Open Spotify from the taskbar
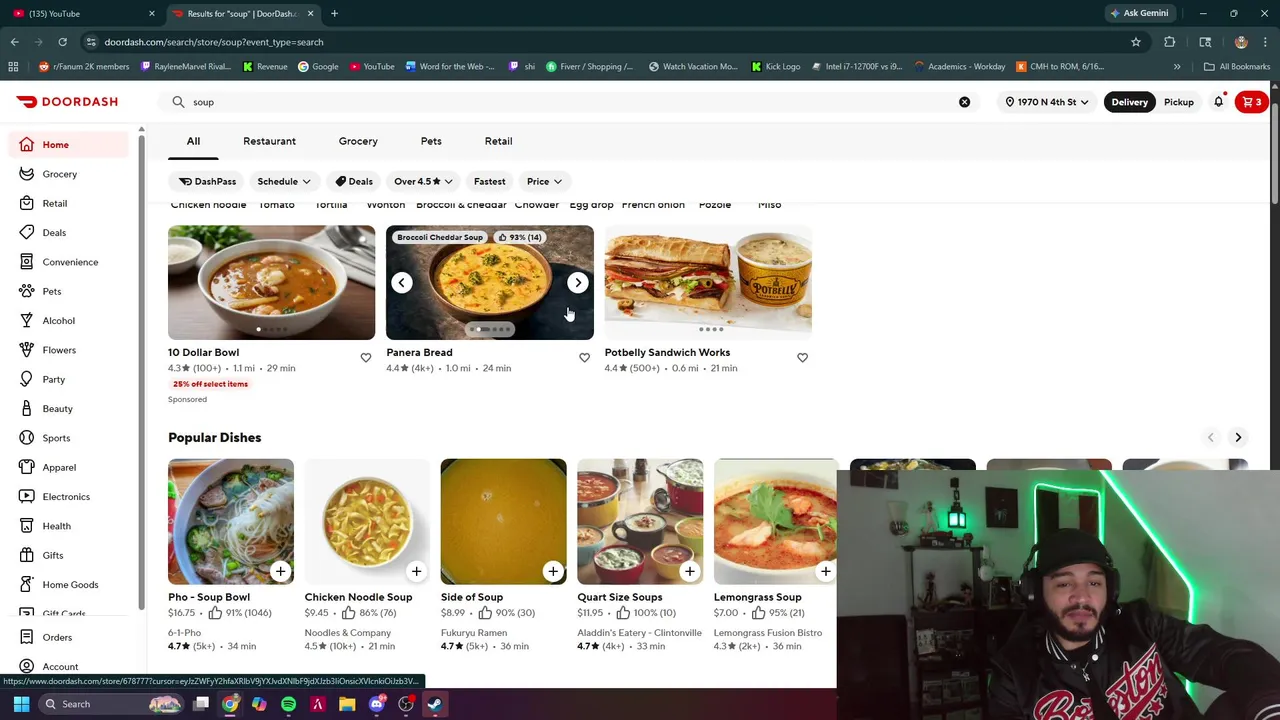Image resolution: width=1280 pixels, height=720 pixels. (x=288, y=704)
